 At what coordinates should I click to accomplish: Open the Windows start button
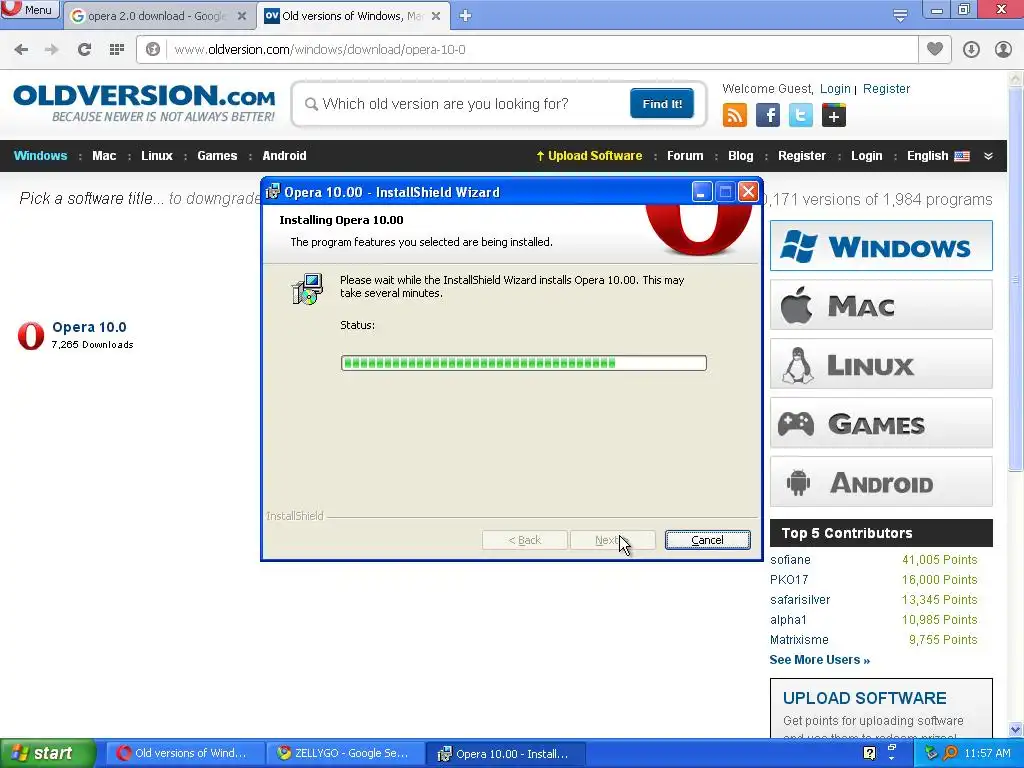(x=47, y=754)
